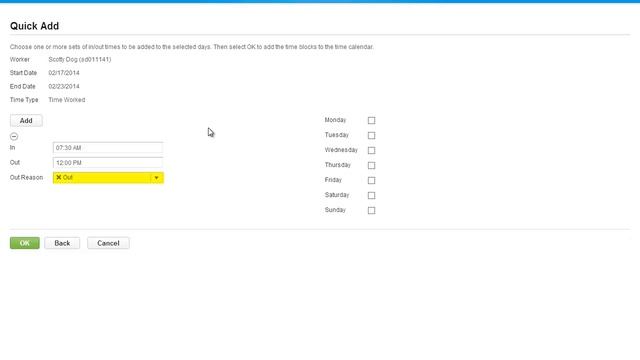Focus the Out time field 12:00 PM
The image size is (640, 360).
pos(108,163)
